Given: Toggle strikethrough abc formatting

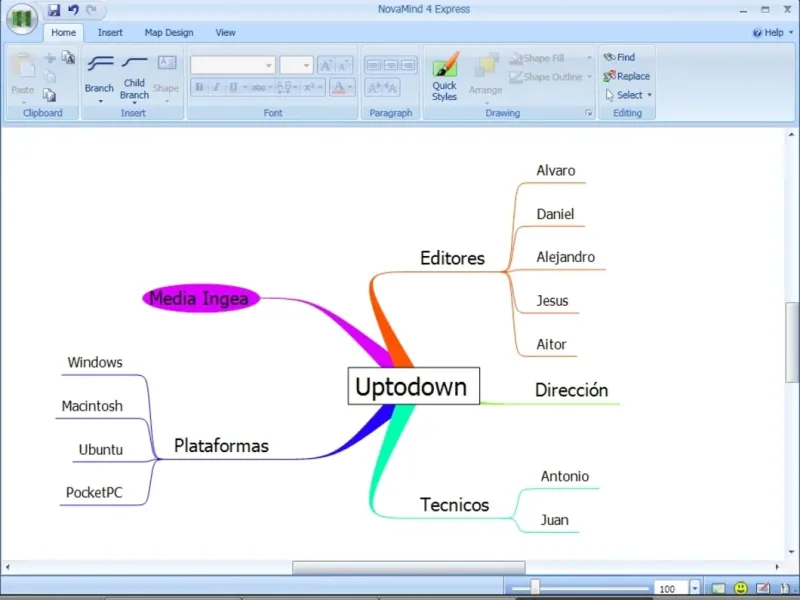Looking at the screenshot, I should [x=258, y=87].
